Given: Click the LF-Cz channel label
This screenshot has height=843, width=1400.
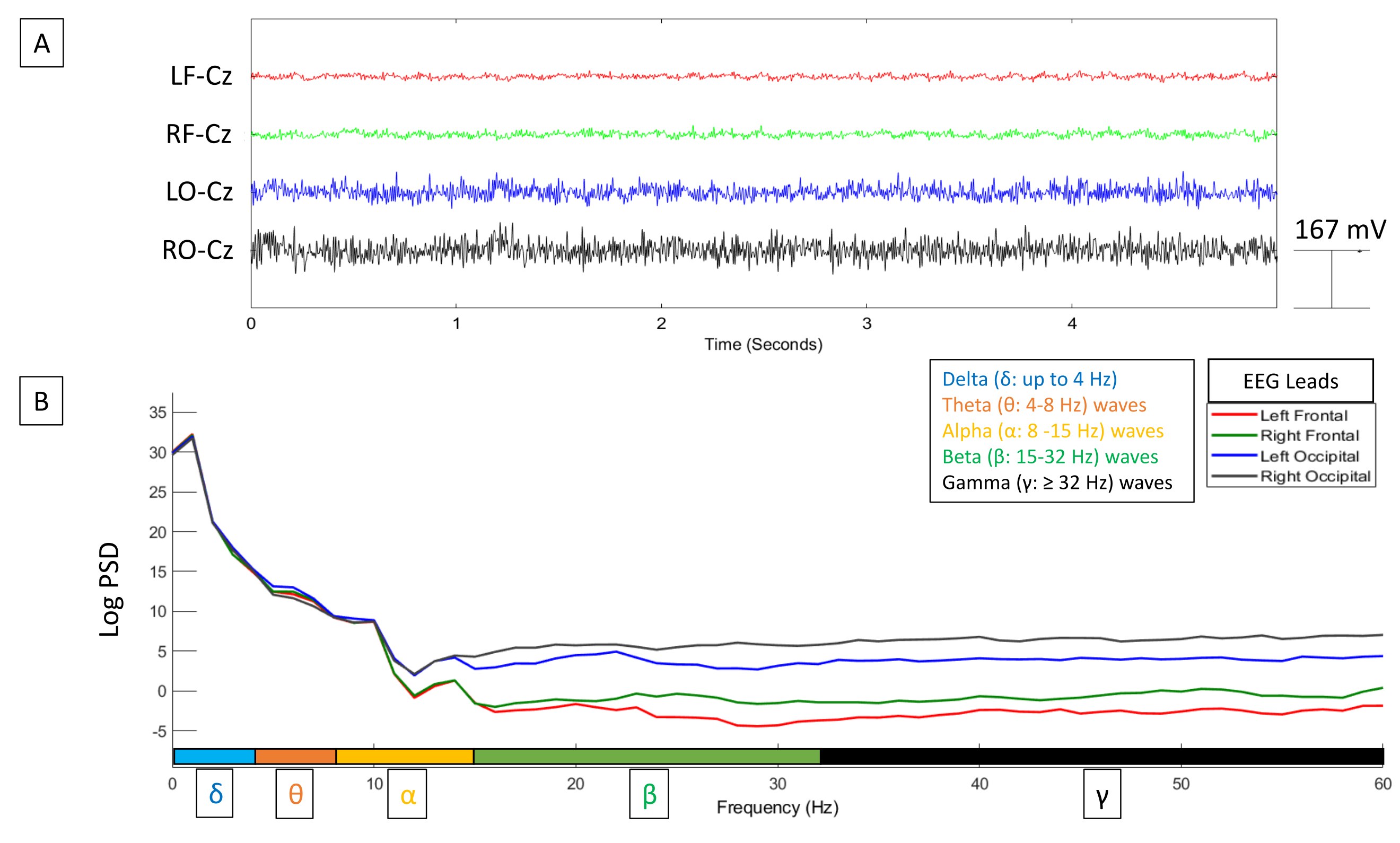Looking at the screenshot, I should [201, 76].
